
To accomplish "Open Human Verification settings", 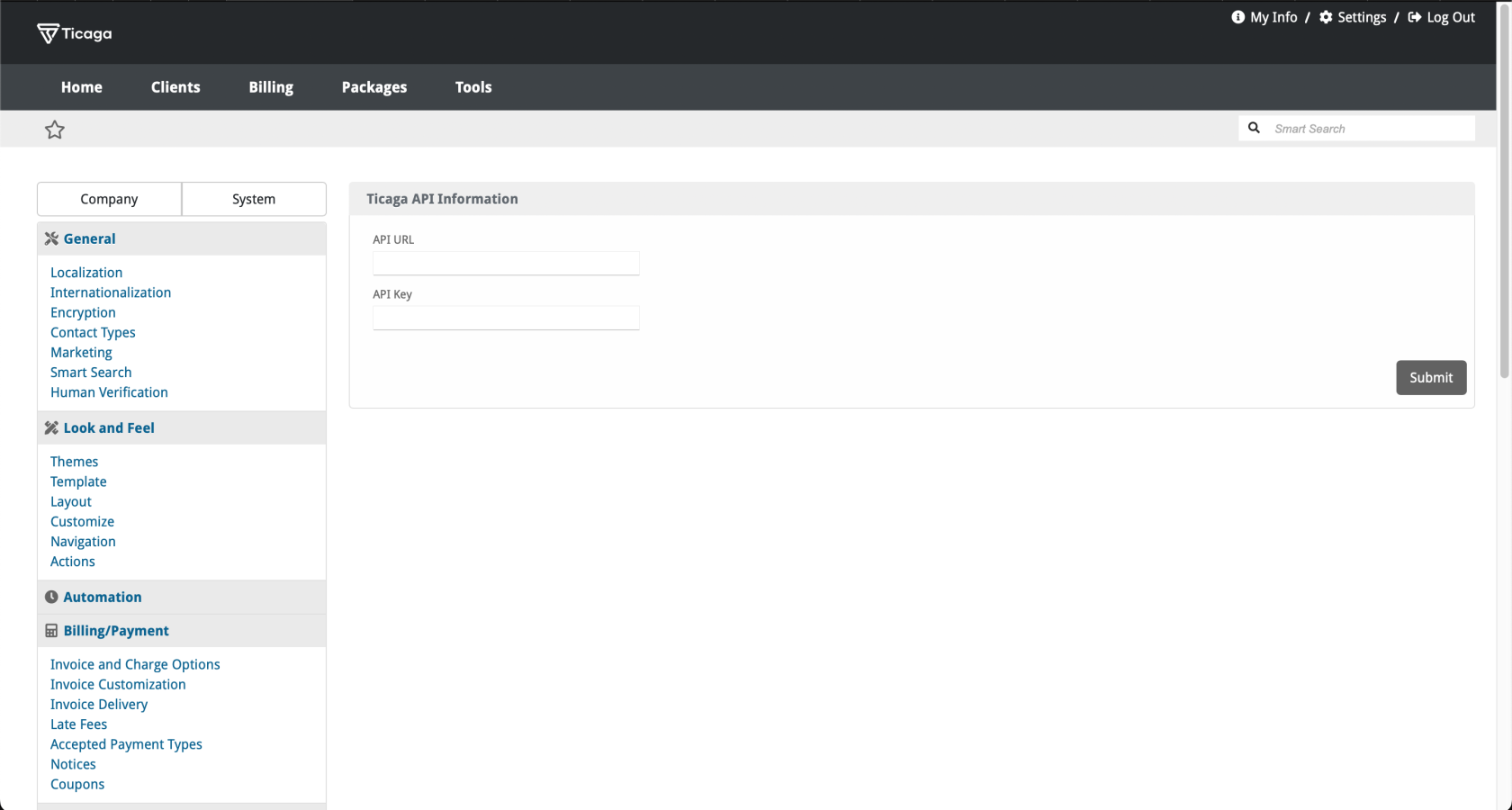I will coord(109,392).
